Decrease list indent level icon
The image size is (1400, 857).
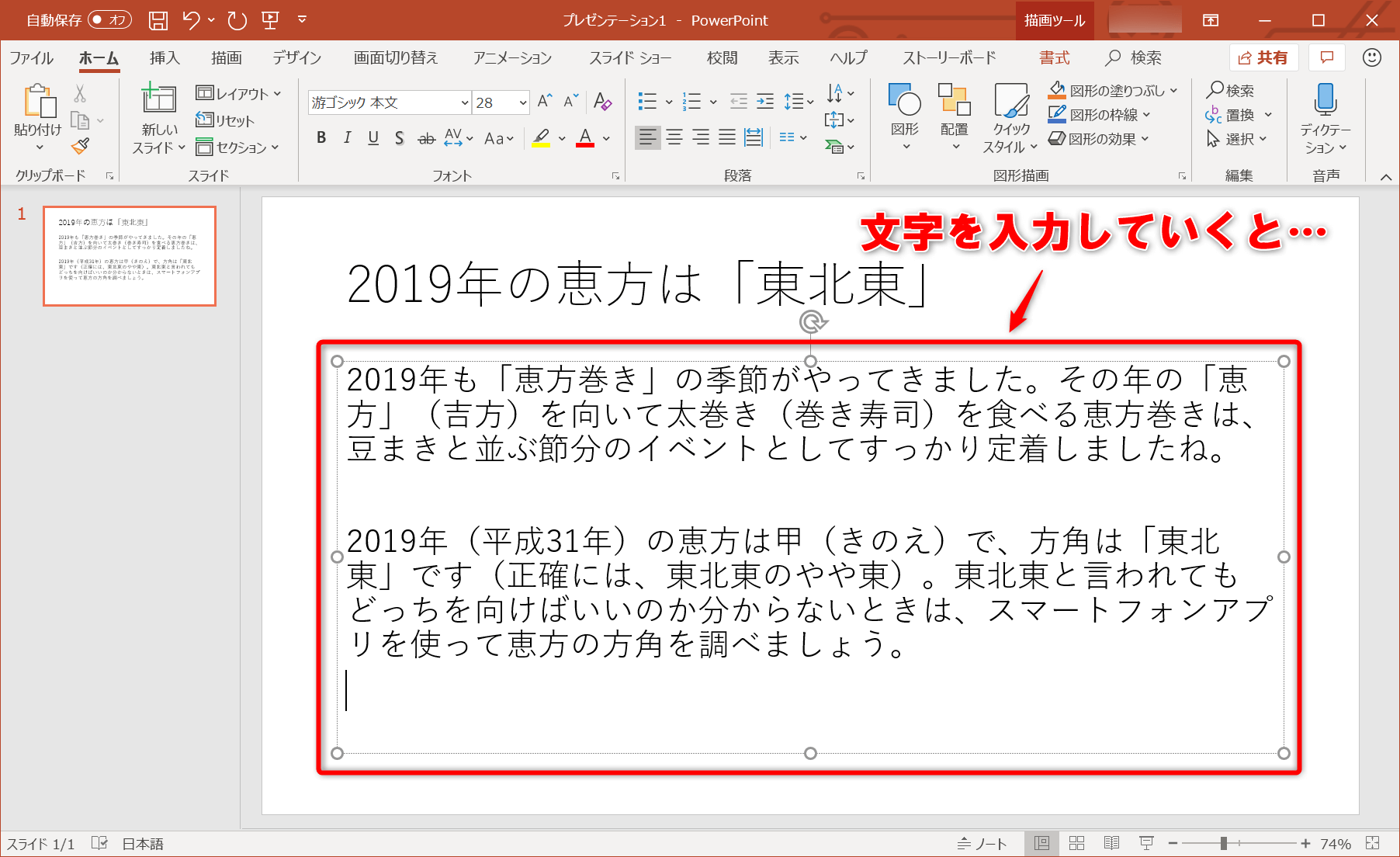(739, 101)
